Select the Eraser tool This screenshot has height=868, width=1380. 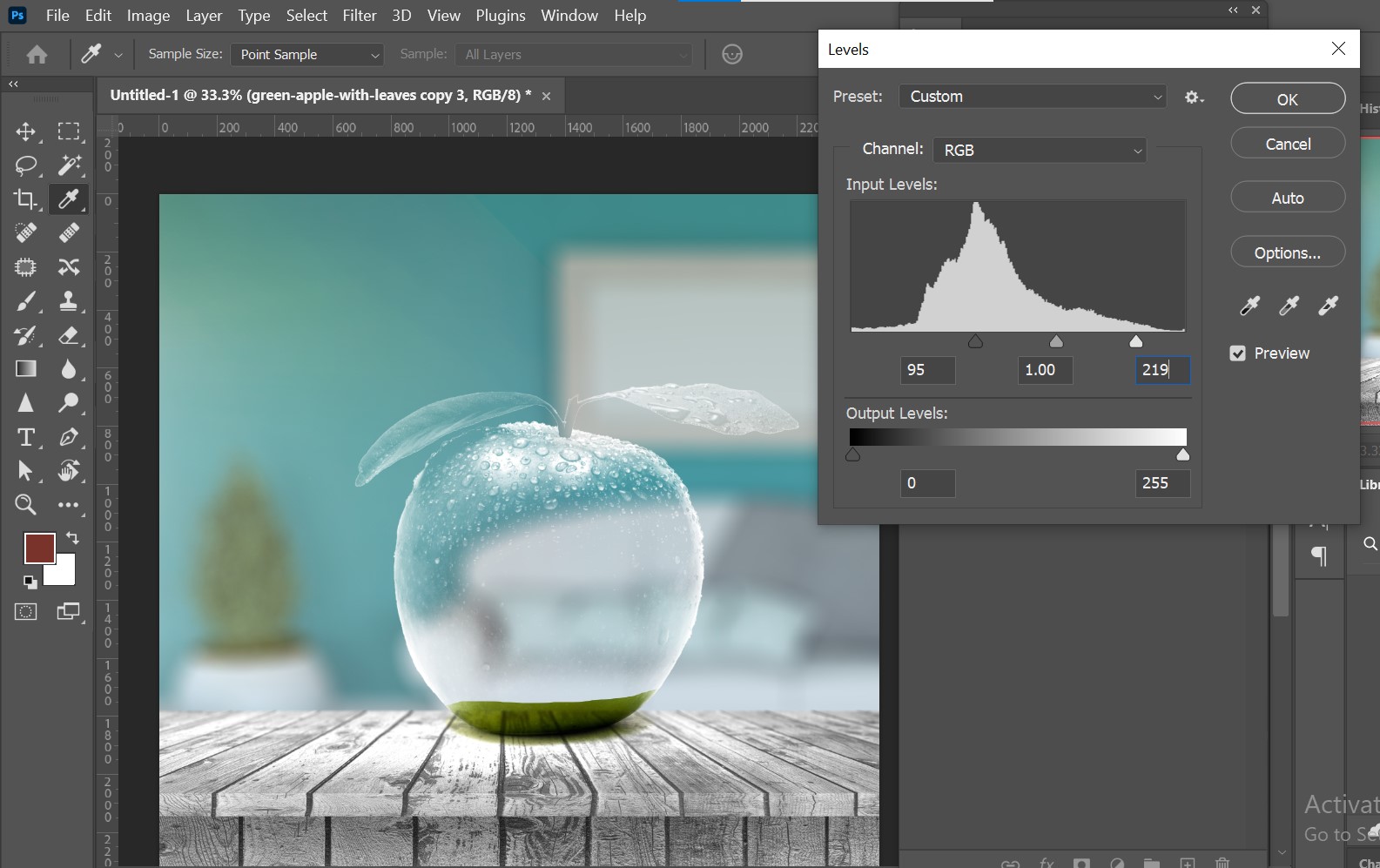(69, 335)
